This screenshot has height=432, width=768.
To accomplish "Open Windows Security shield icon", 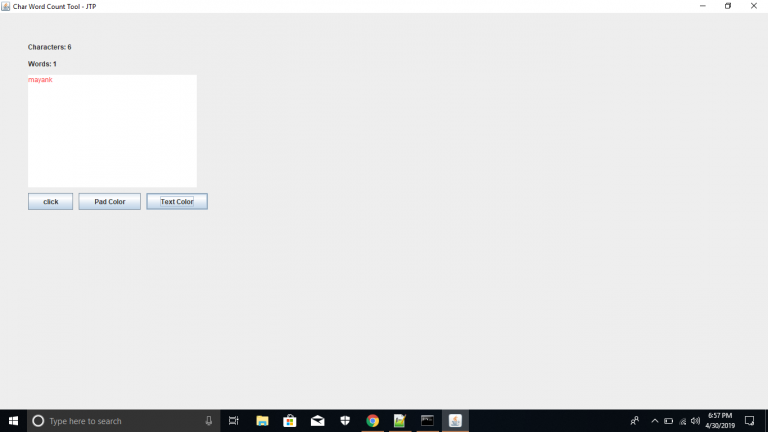I will click(345, 421).
